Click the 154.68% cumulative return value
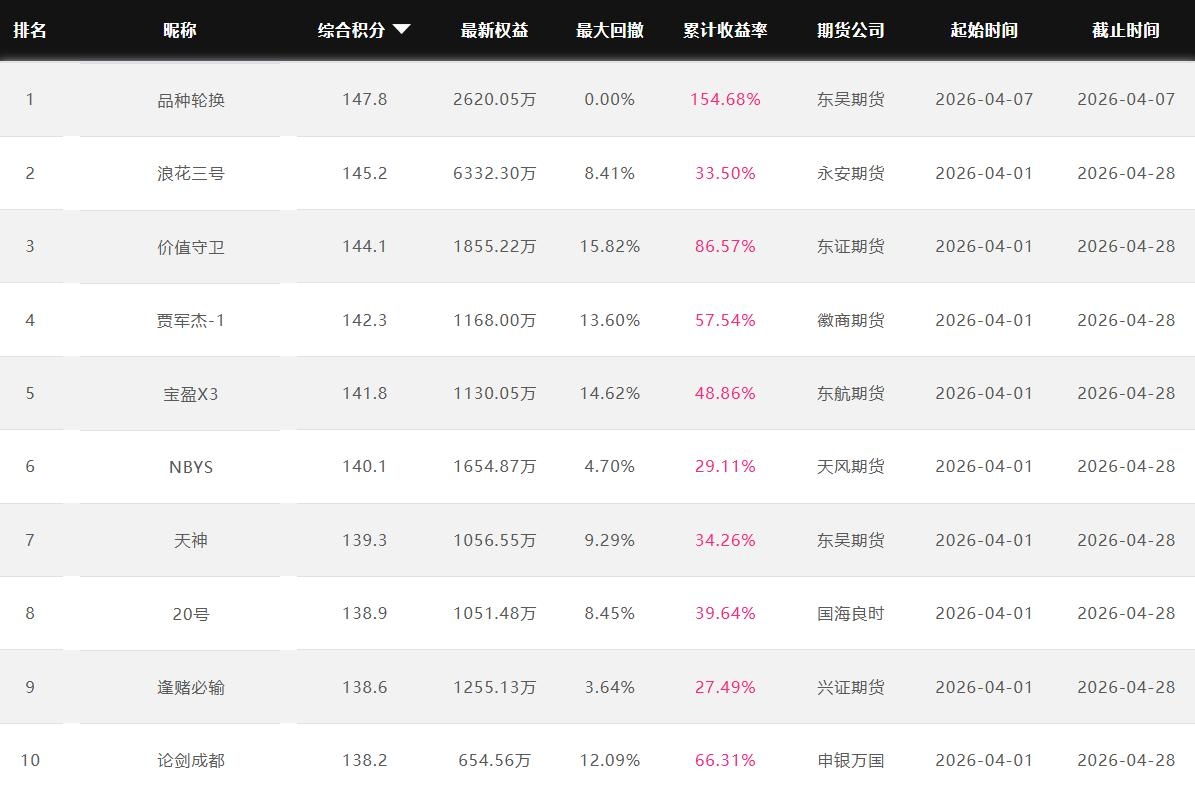The width and height of the screenshot is (1195, 792). click(x=725, y=100)
